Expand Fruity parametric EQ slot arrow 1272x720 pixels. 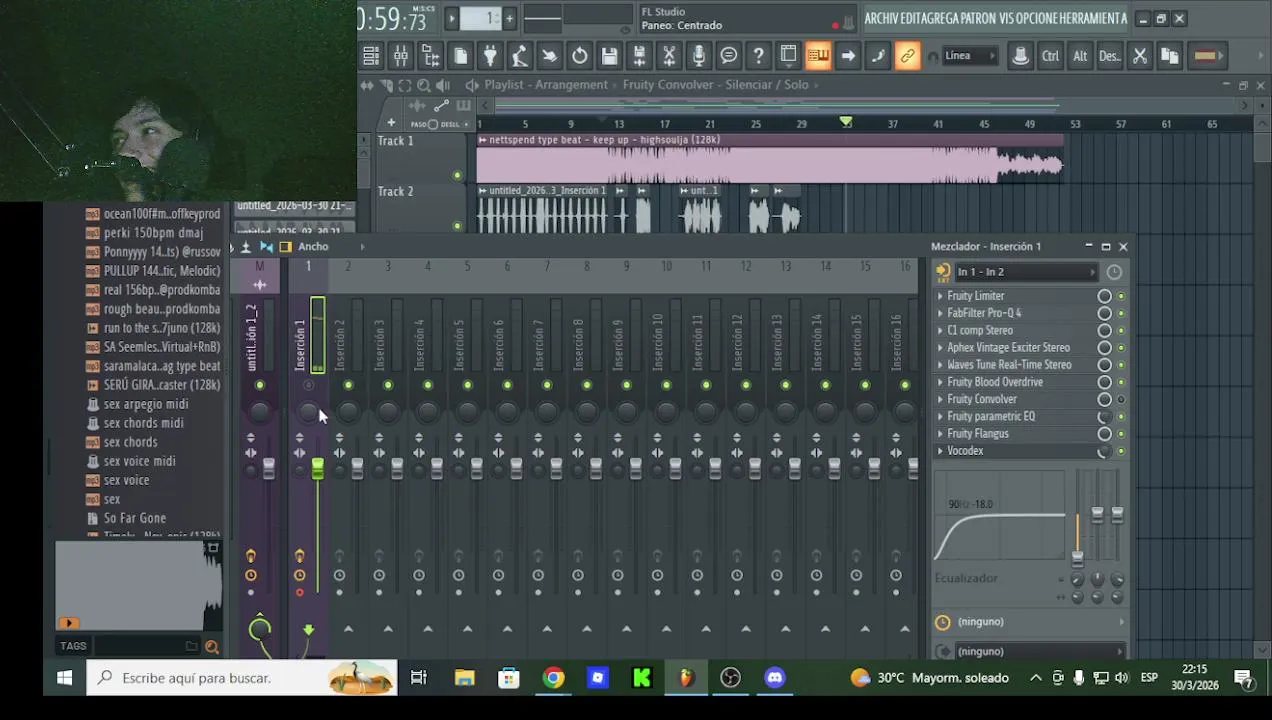tap(940, 416)
